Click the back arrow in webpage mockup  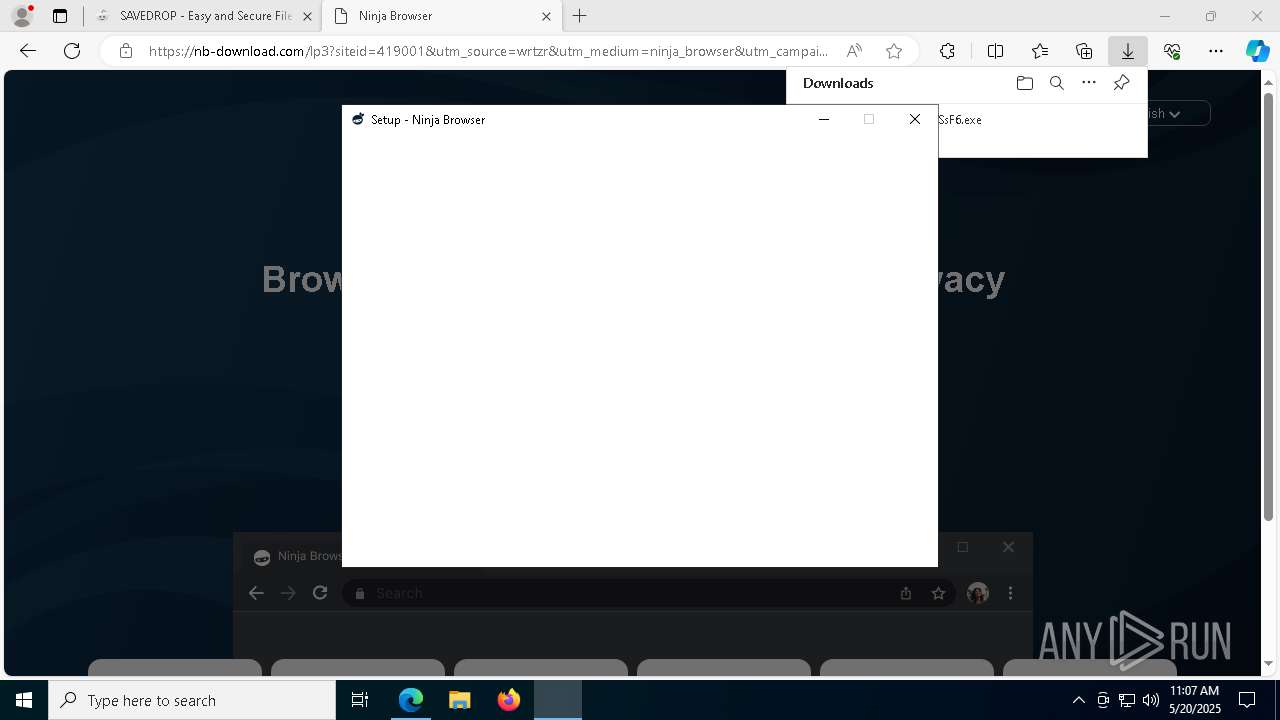tap(256, 593)
